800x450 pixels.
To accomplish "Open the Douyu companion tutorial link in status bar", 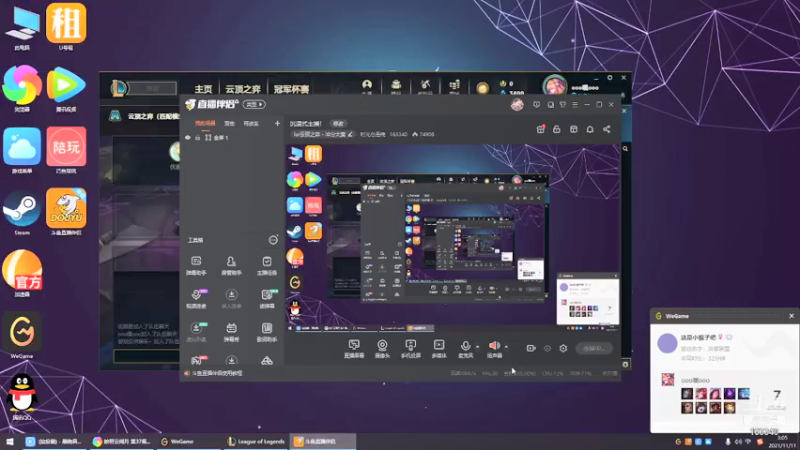I will click(x=217, y=373).
